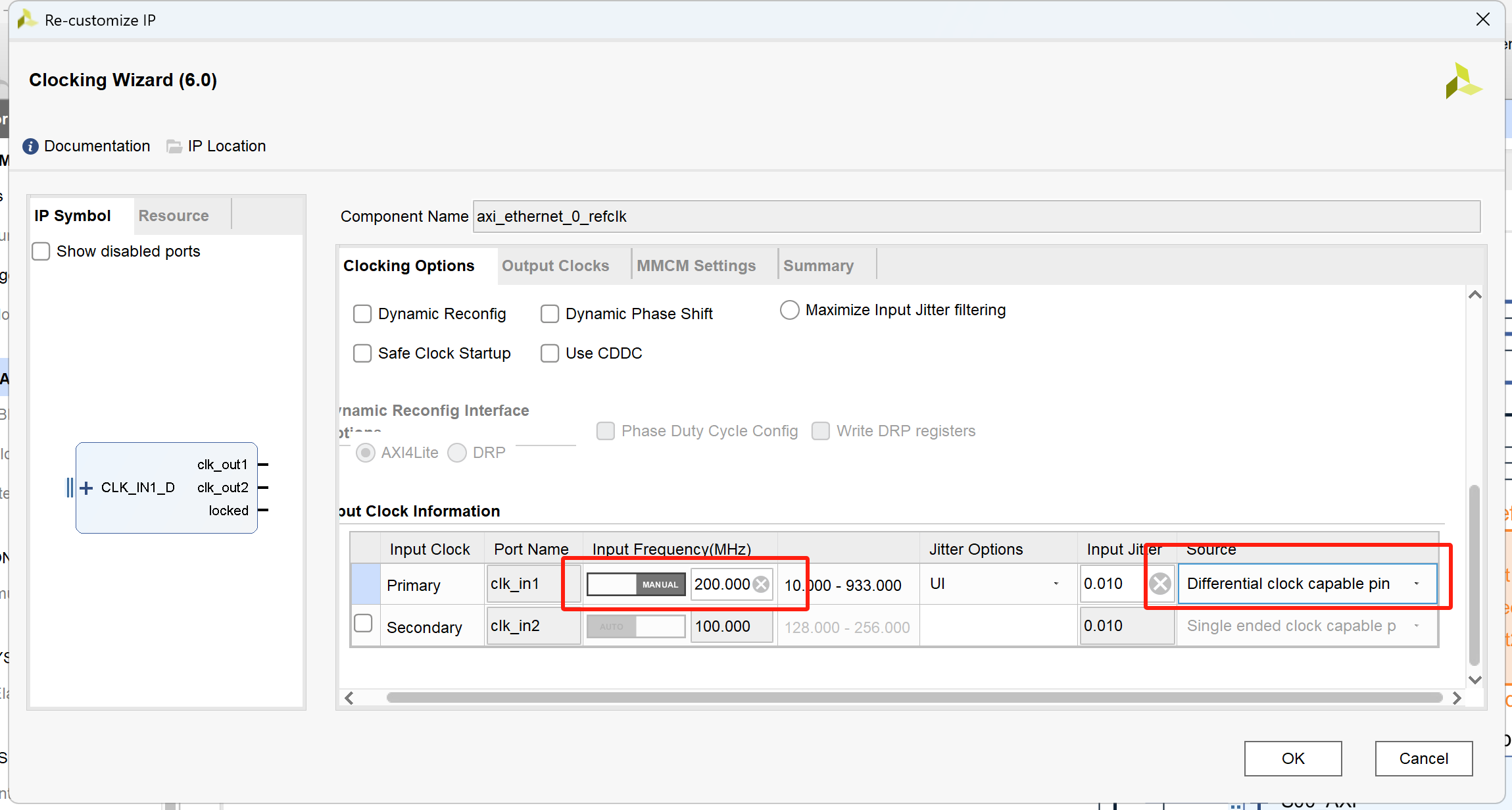
Task: Switch to the Output Clocks tab
Action: click(555, 266)
